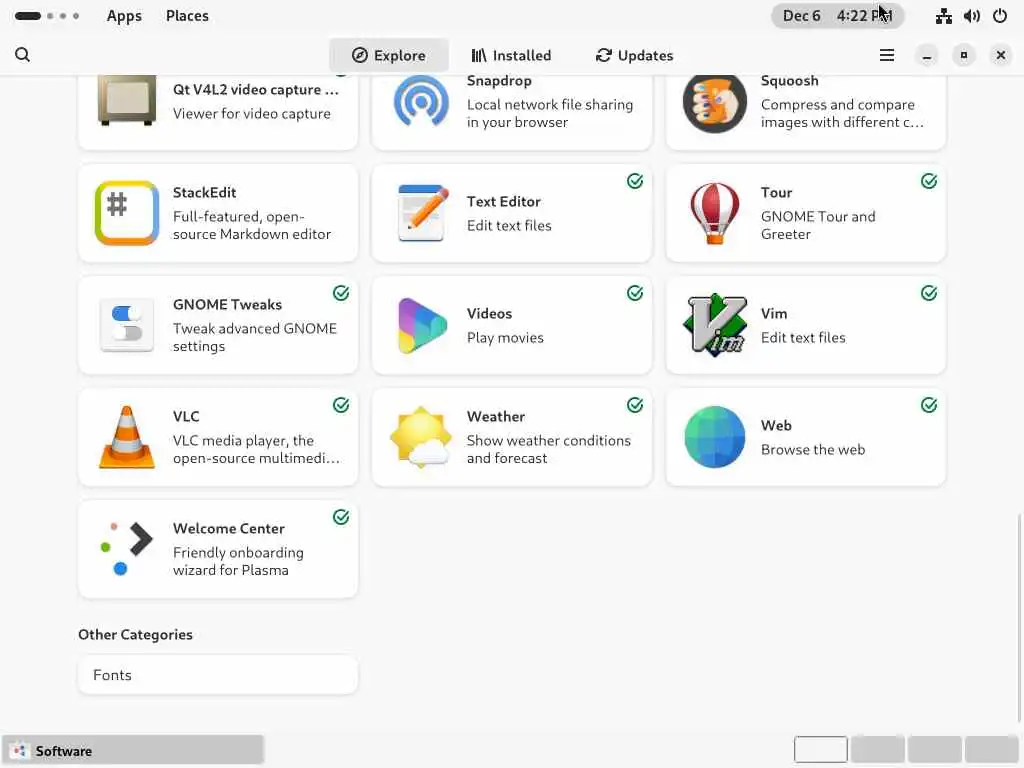Image resolution: width=1024 pixels, height=768 pixels.
Task: Click the network status icon
Action: (943, 16)
